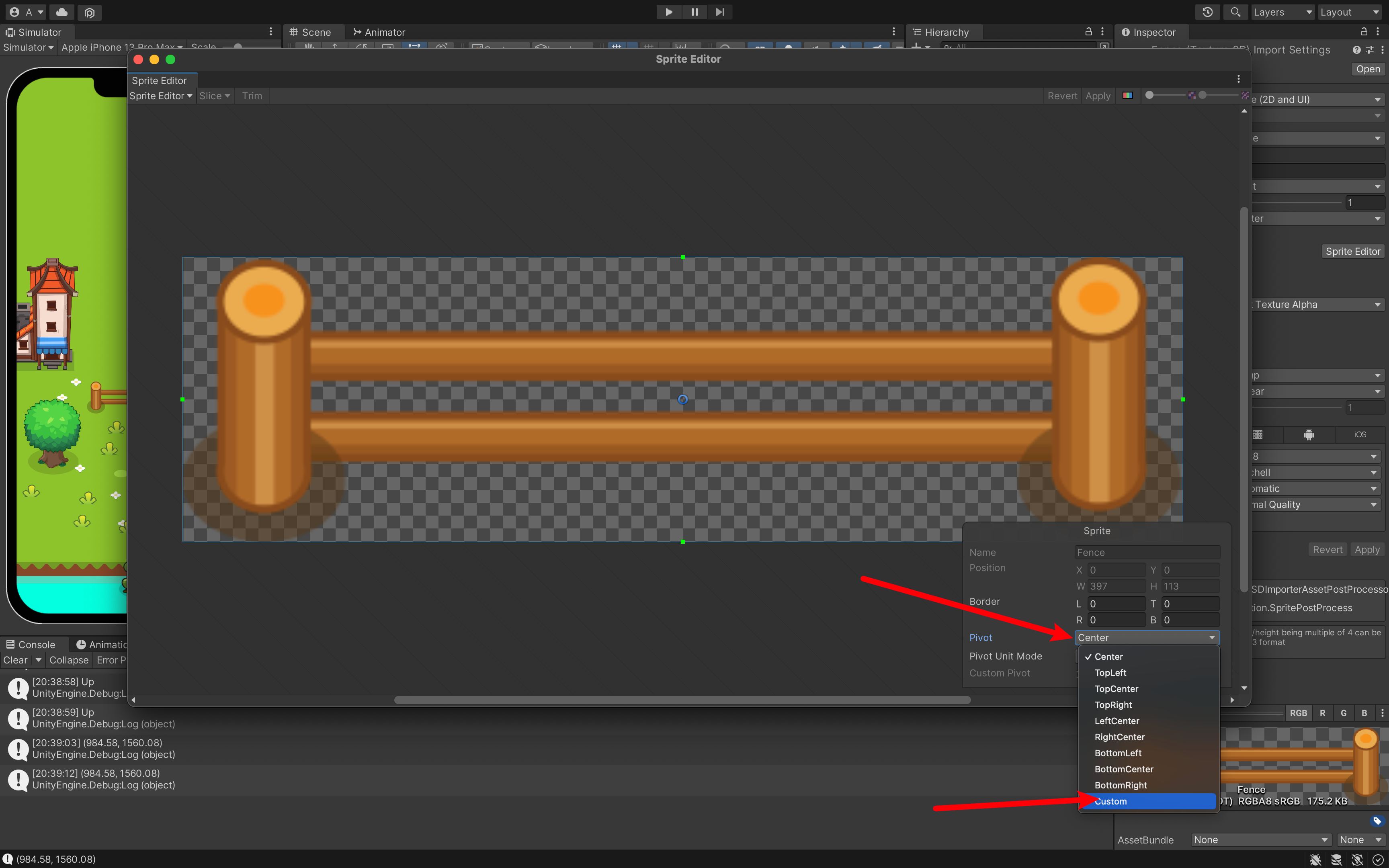The height and width of the screenshot is (868, 1389).
Task: Open Scene panel more options menu
Action: [894, 32]
